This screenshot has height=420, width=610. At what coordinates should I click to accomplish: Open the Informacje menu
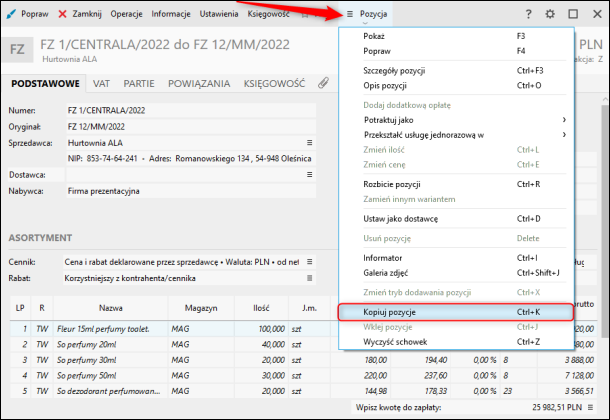click(171, 14)
